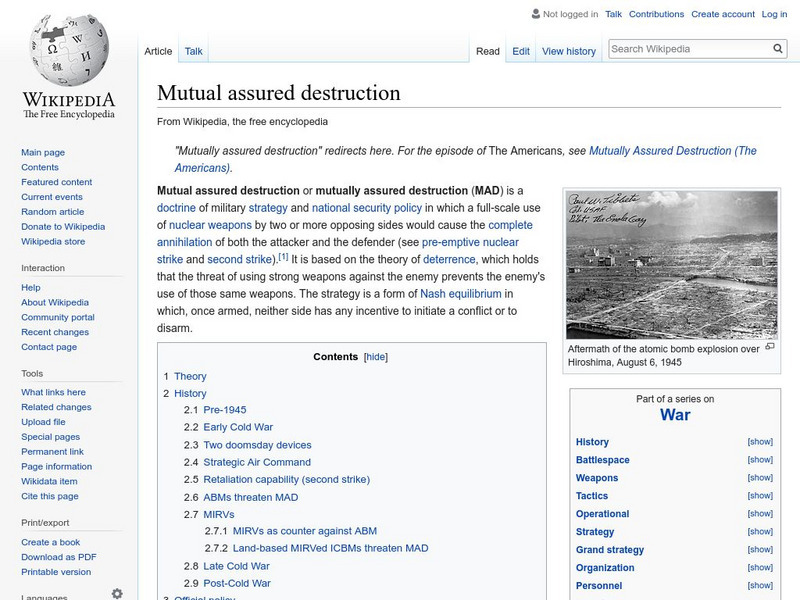Jump to Post-Cold War section
Screen dimensions: 800x600
point(237,583)
